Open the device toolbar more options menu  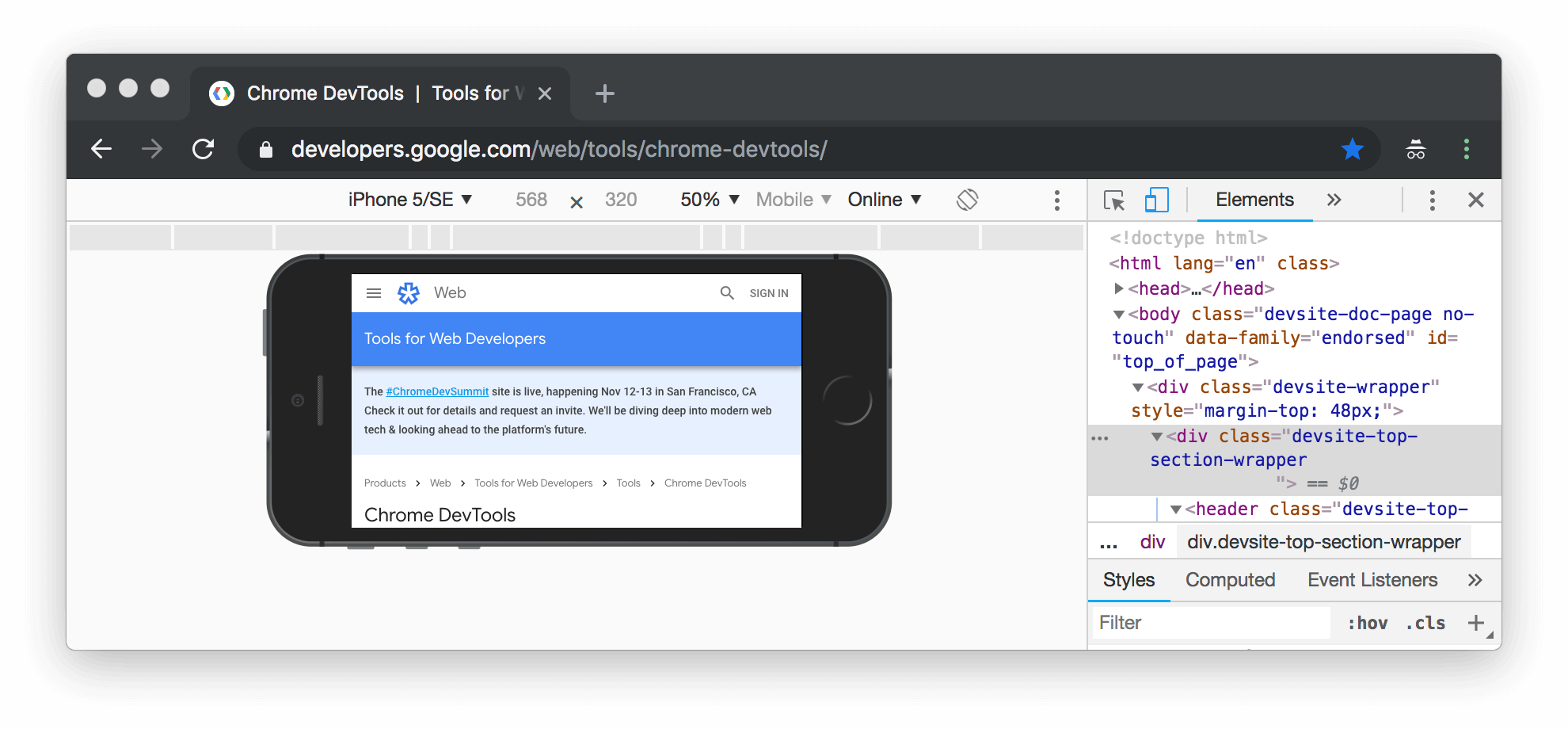tap(1056, 200)
